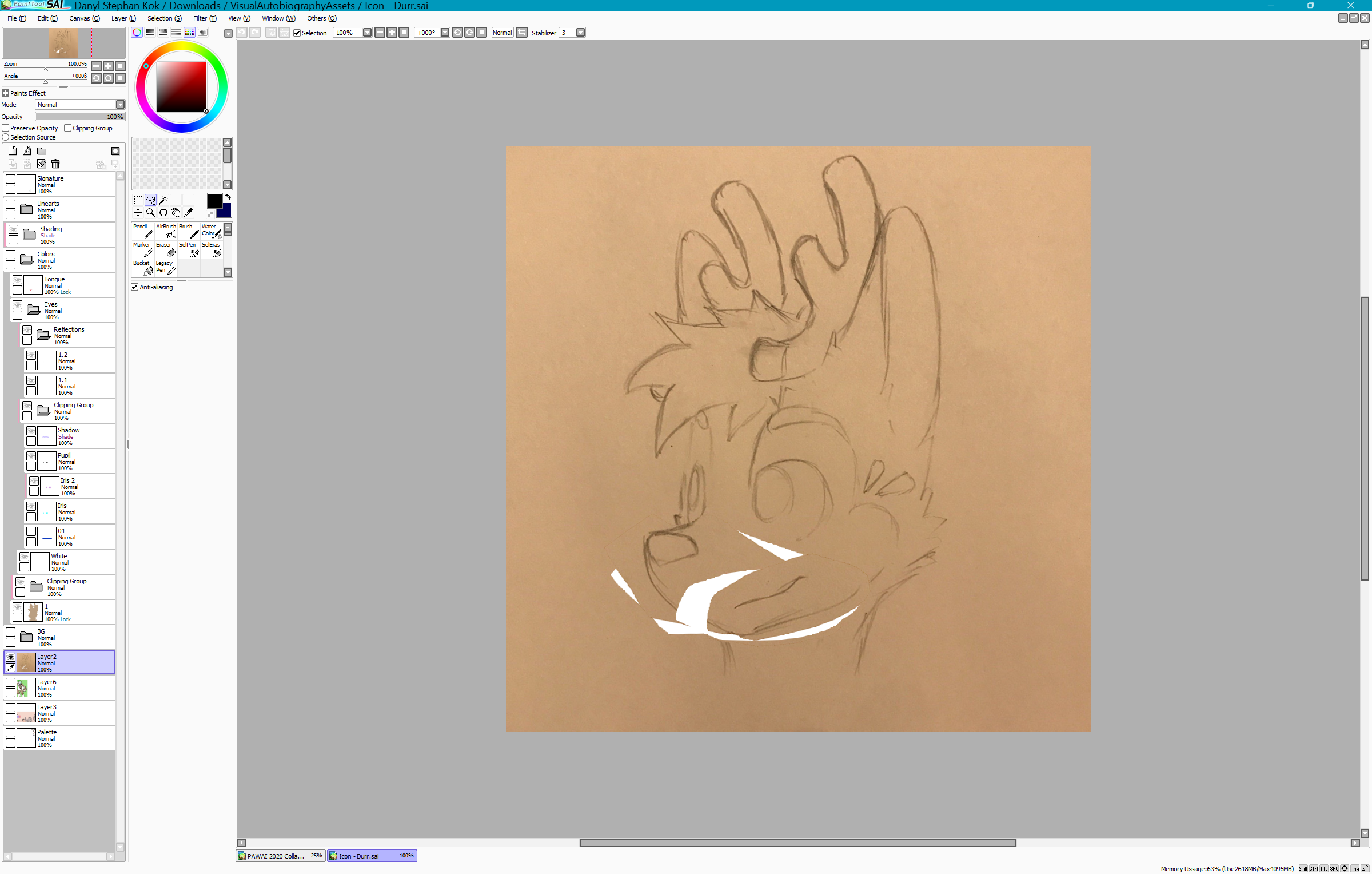Select the Selection Source radio button
The height and width of the screenshot is (874, 1372).
click(x=6, y=137)
